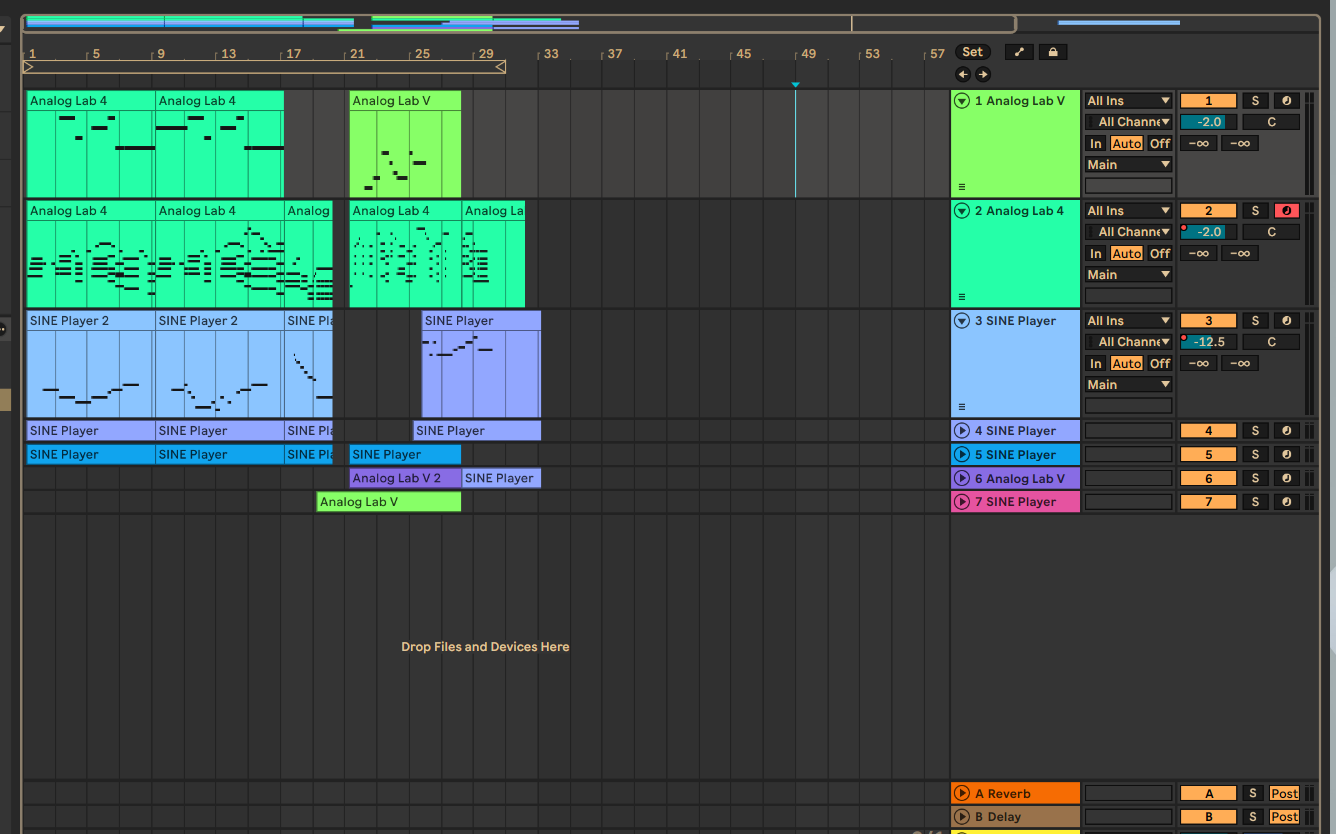Image resolution: width=1336 pixels, height=834 pixels.
Task: Unfold the 7 SINE Player track
Action: coord(962,502)
